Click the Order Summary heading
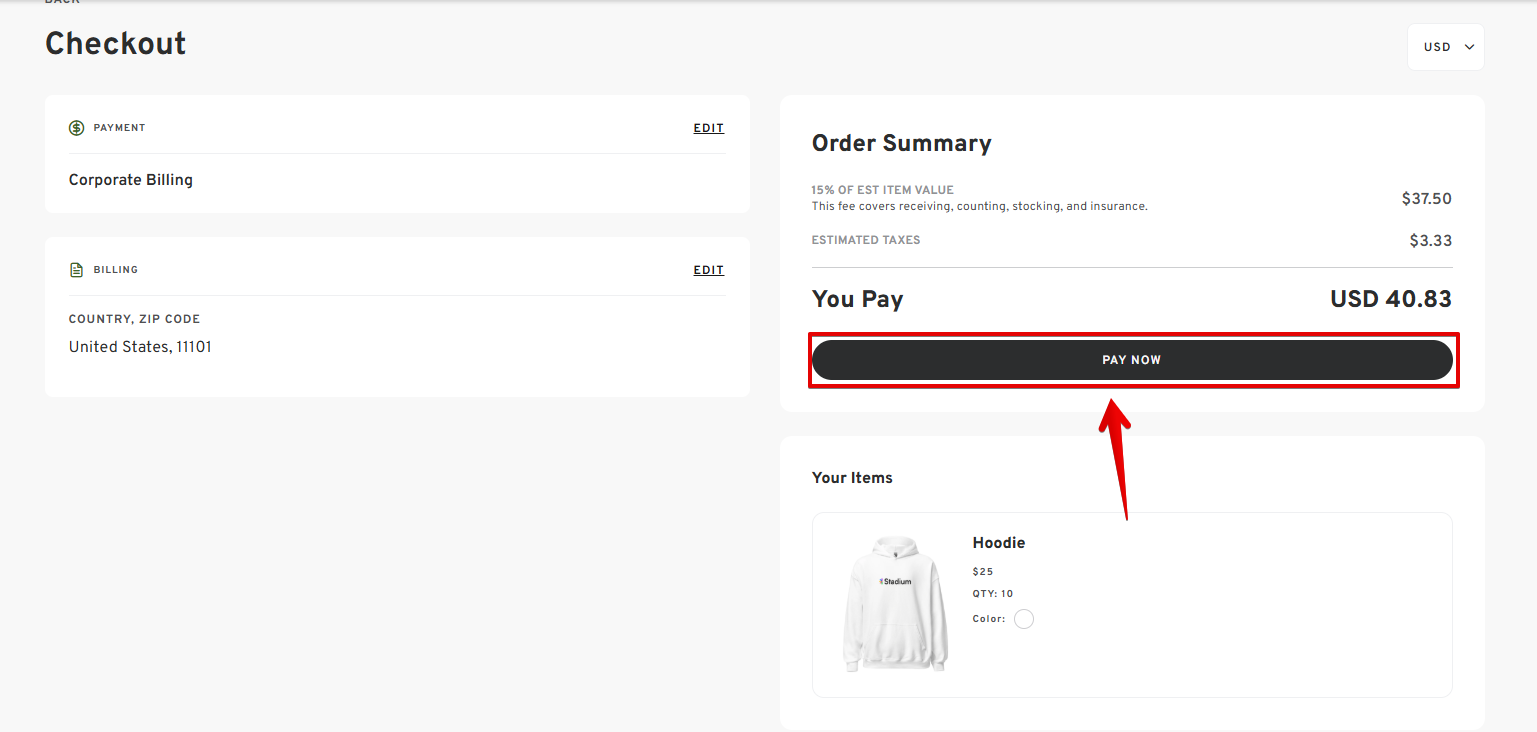 [902, 143]
